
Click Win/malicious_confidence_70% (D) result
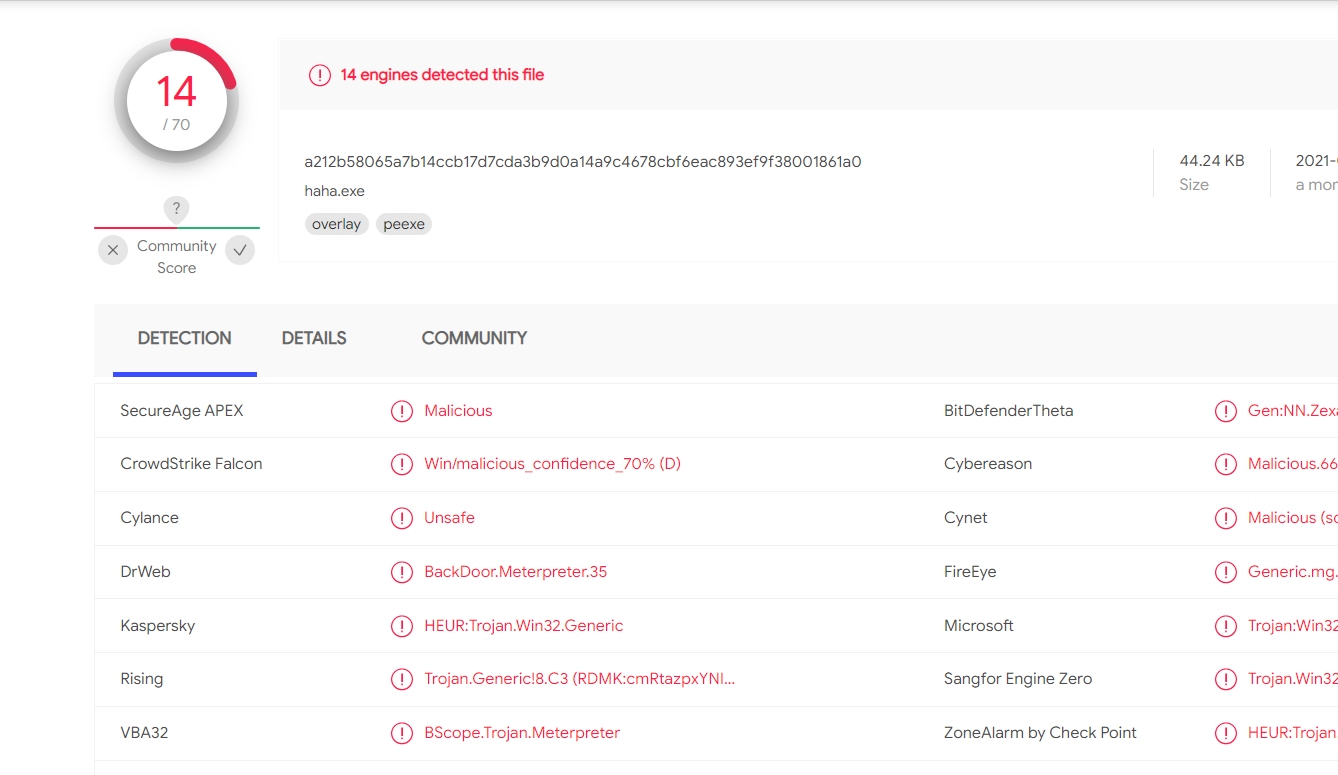(x=552, y=464)
